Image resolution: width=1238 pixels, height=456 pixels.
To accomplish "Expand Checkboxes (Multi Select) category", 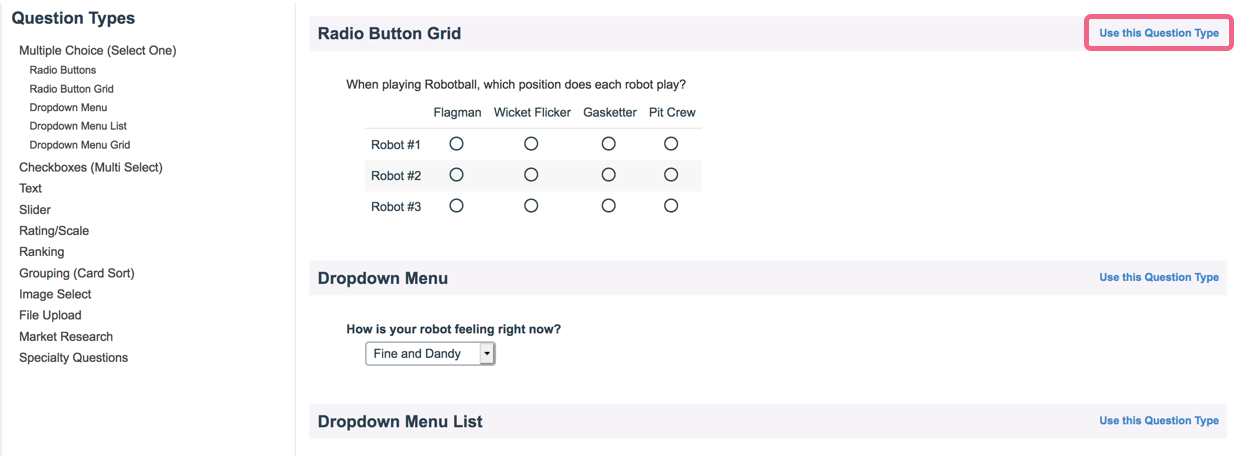I will [x=90, y=167].
